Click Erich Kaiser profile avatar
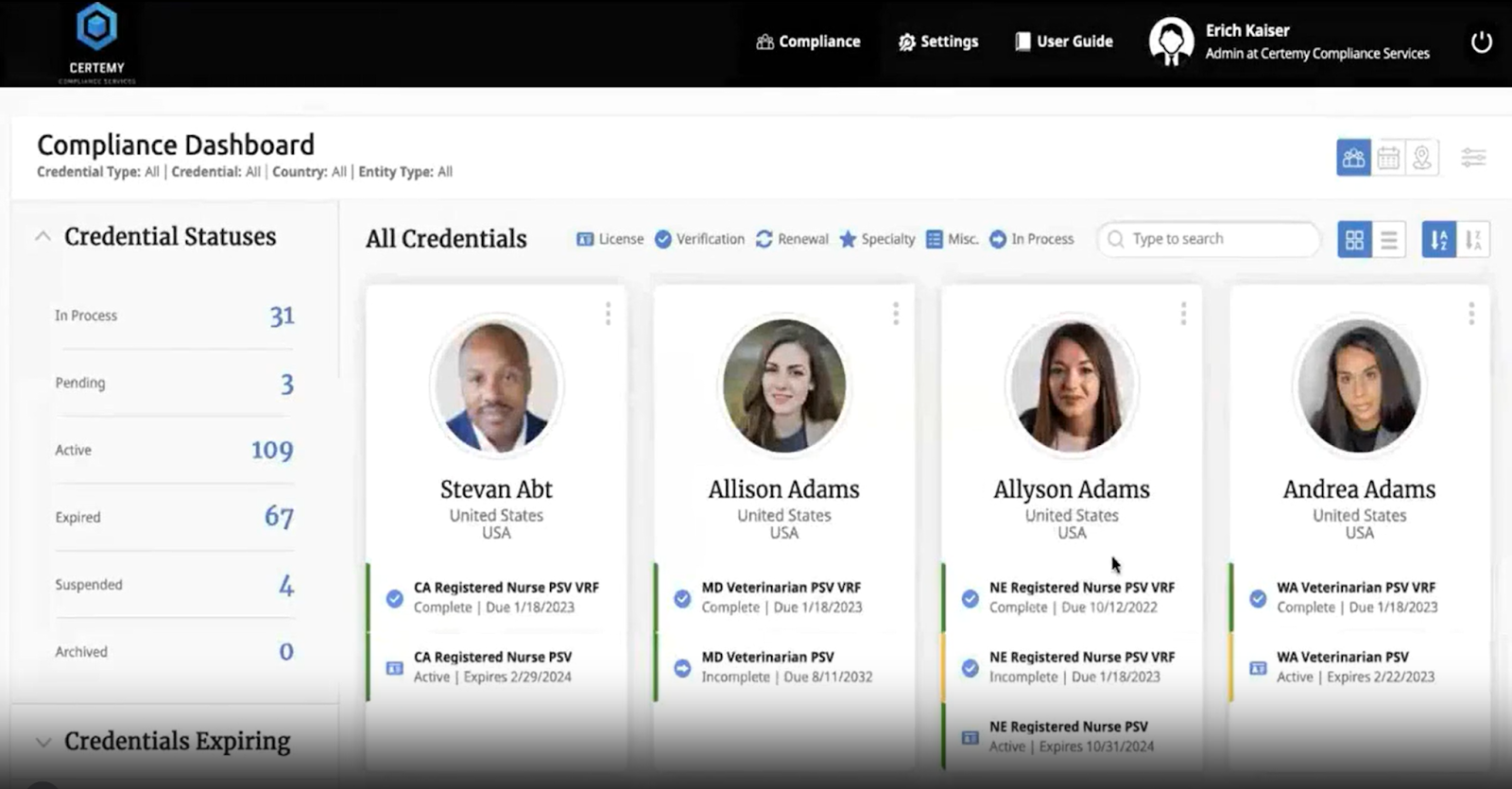 point(1171,42)
